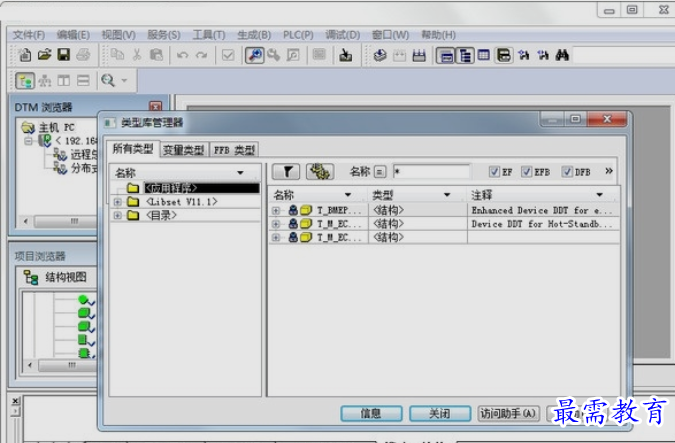Click the Device DDT for Hot-Standb... comment
675x443 pixels.
(542, 224)
